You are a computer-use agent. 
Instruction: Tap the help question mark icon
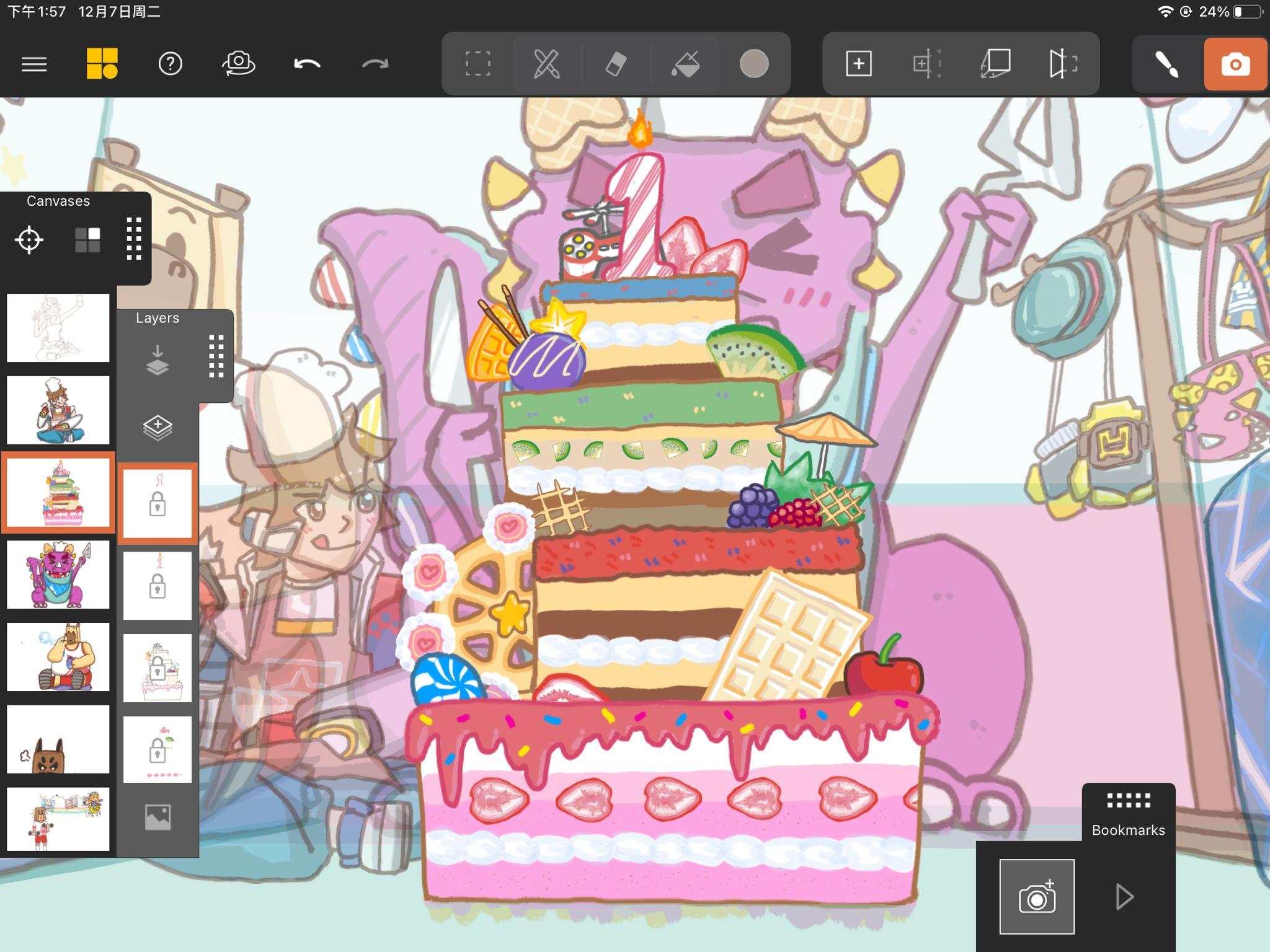coord(170,64)
